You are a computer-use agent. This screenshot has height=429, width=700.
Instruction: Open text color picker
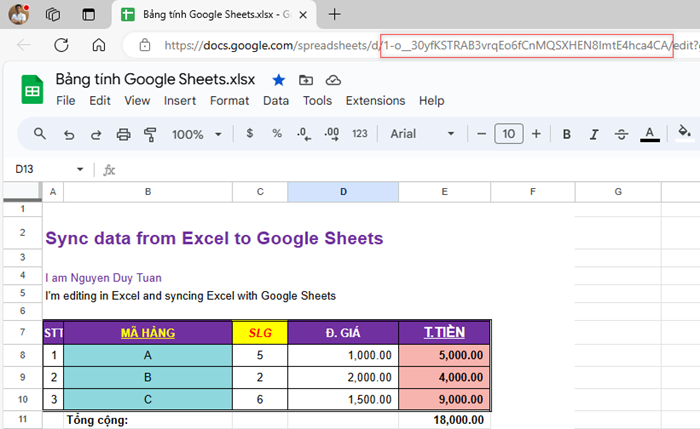pyautogui.click(x=650, y=134)
